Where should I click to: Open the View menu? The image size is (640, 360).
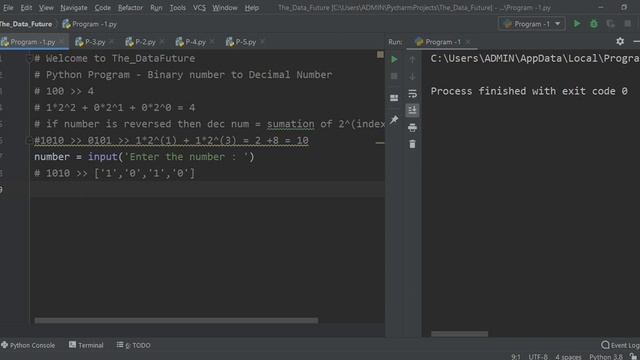[46, 8]
